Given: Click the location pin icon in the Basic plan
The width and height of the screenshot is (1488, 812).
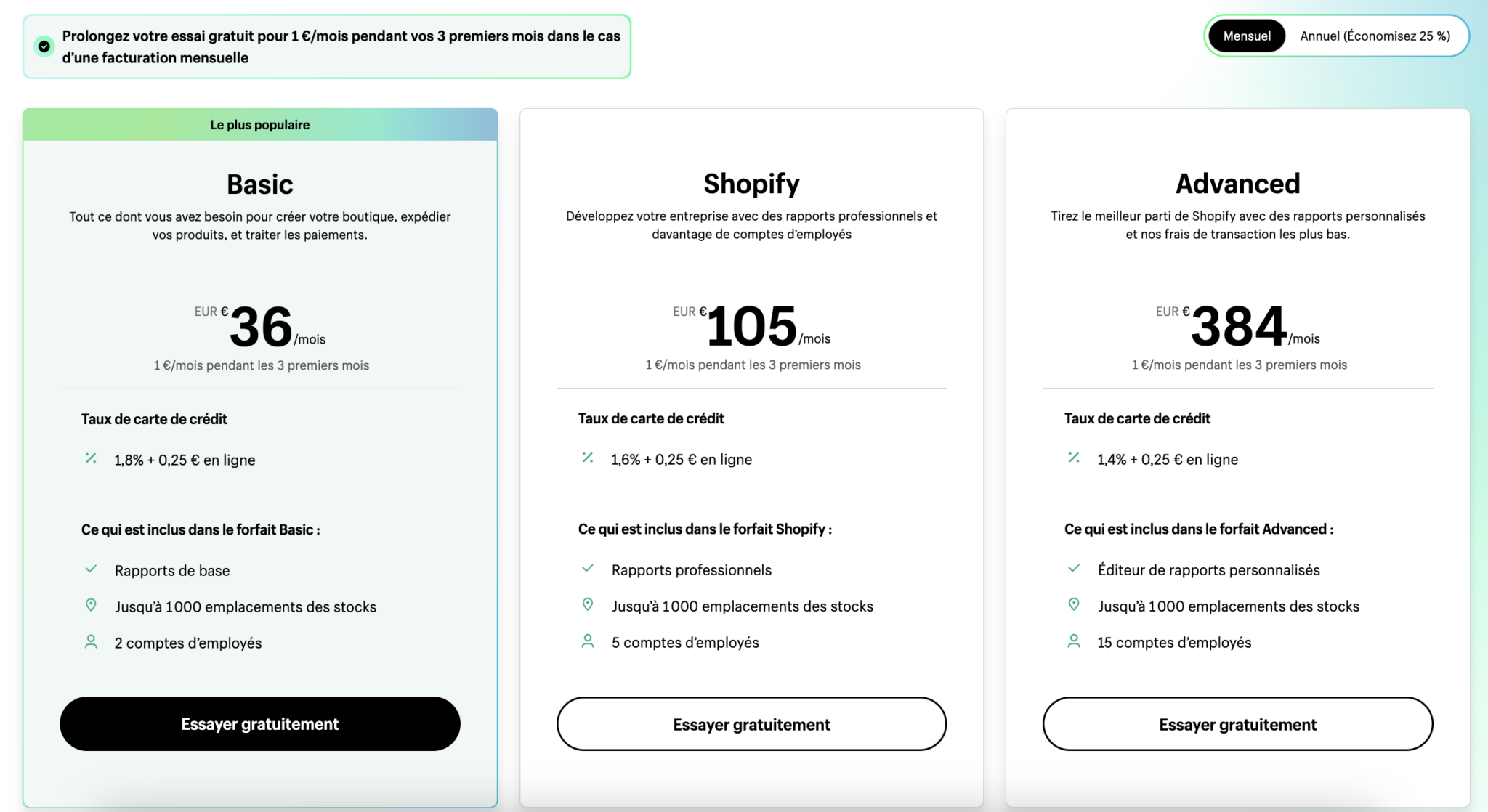Looking at the screenshot, I should (91, 605).
